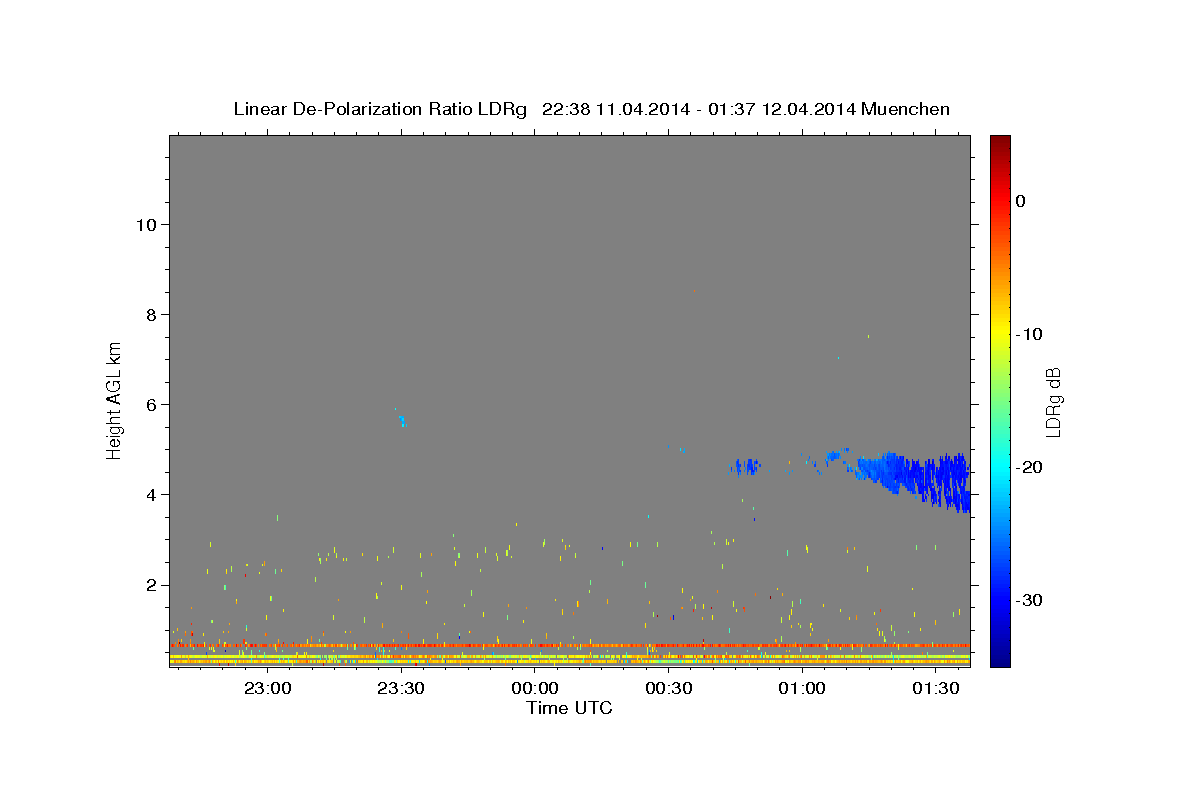Click the 23:30 time tick label
Image resolution: width=1200 pixels, height=800 pixels.
click(401, 688)
